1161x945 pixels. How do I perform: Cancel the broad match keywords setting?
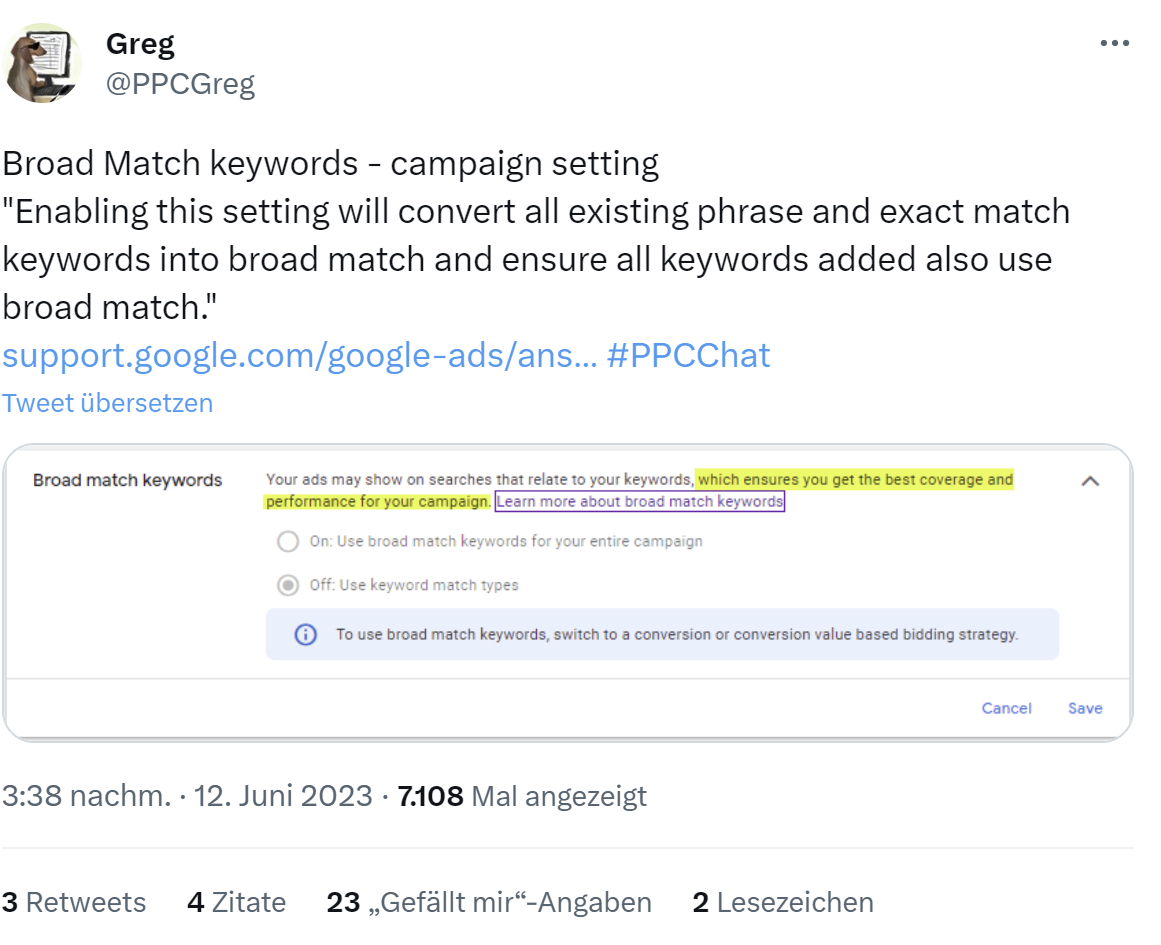pos(1006,708)
